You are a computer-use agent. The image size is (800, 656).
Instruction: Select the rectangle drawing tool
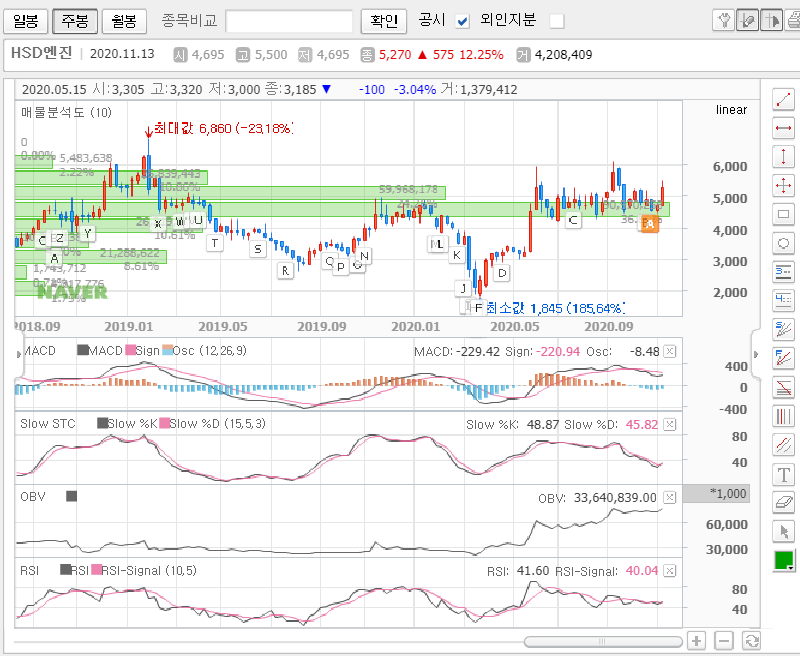(783, 214)
